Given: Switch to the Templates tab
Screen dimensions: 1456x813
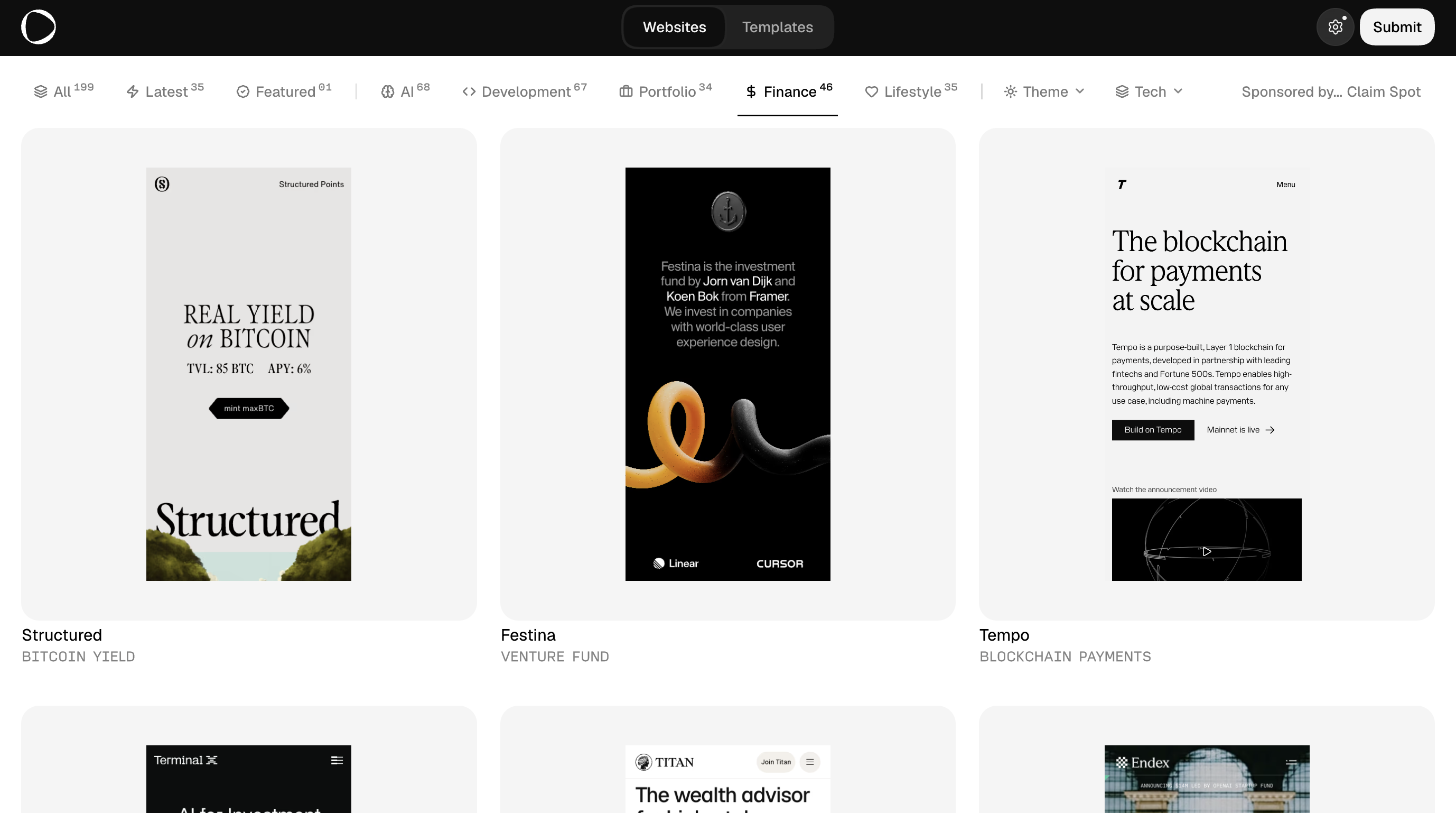Looking at the screenshot, I should click(x=777, y=26).
